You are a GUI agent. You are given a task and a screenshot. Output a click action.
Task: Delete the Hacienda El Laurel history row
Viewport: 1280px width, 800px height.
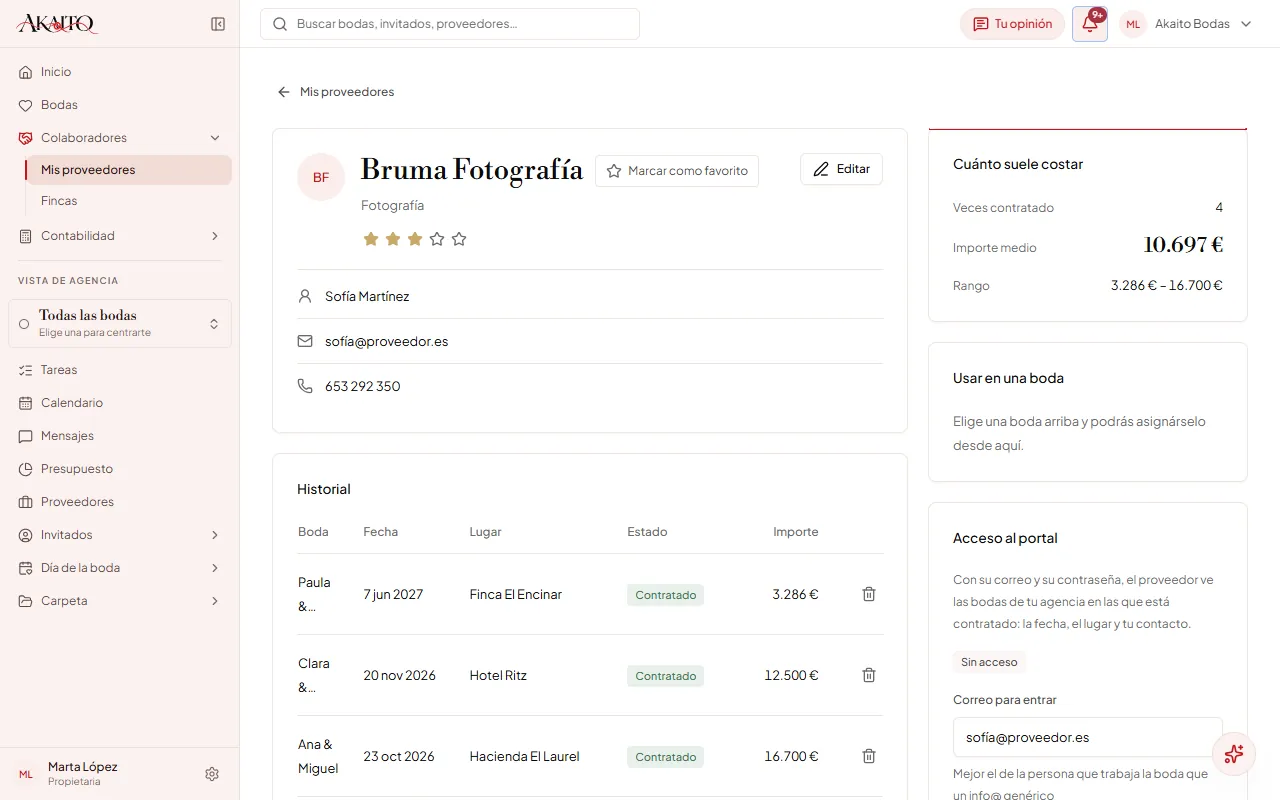coord(869,756)
